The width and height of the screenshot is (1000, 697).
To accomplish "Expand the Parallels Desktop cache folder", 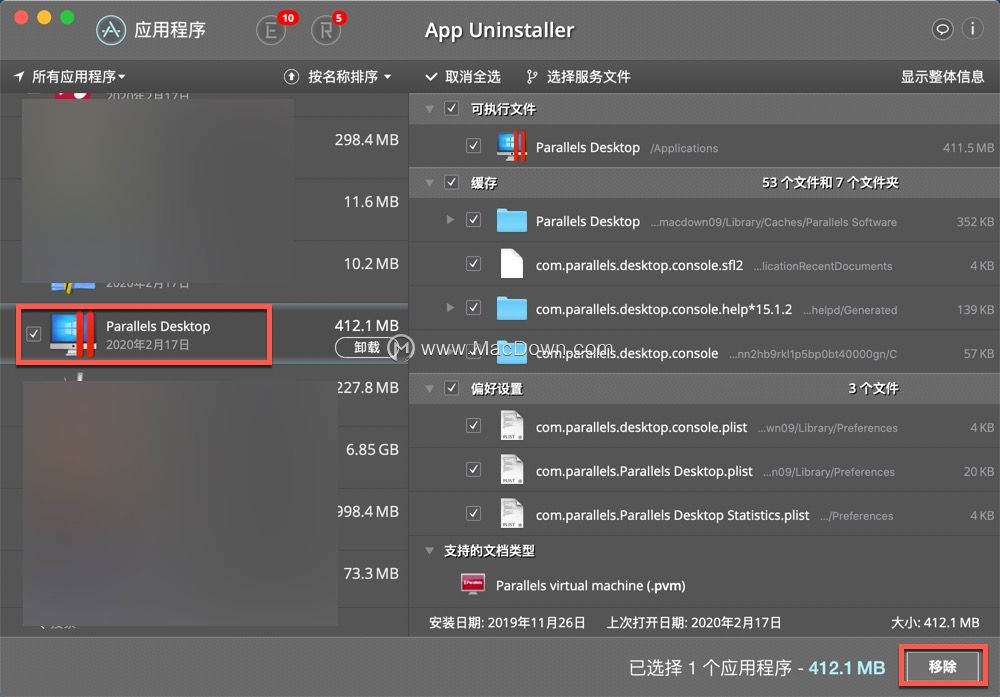I will pos(450,220).
